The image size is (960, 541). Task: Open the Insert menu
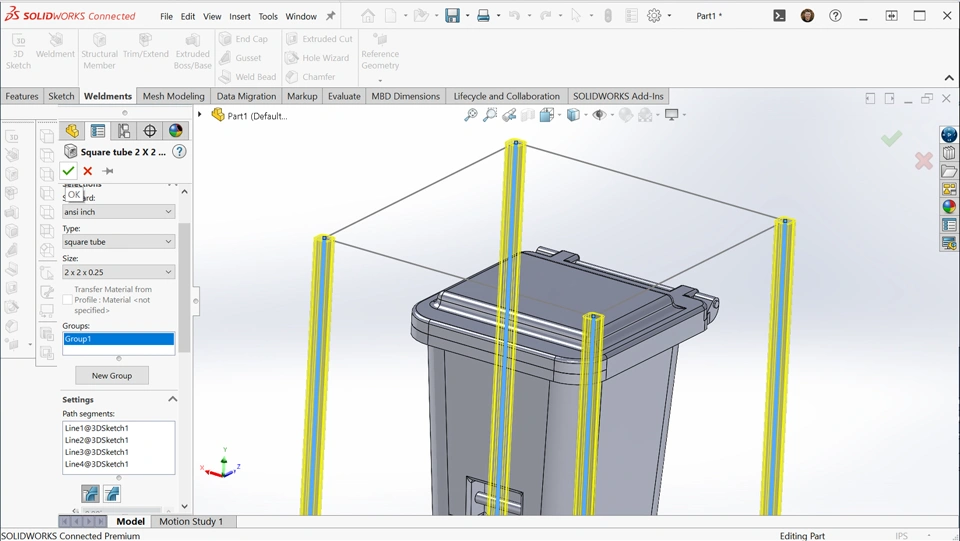pos(240,17)
